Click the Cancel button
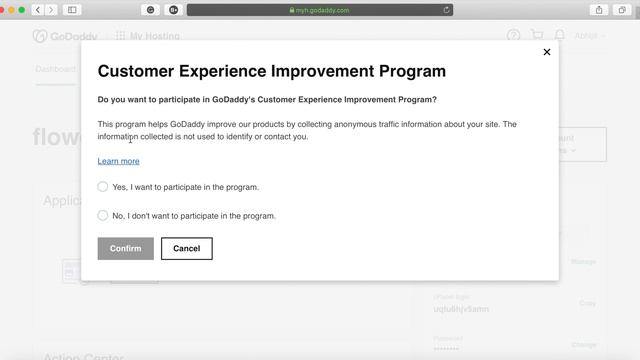Viewport: 640px width, 360px height. [x=187, y=248]
